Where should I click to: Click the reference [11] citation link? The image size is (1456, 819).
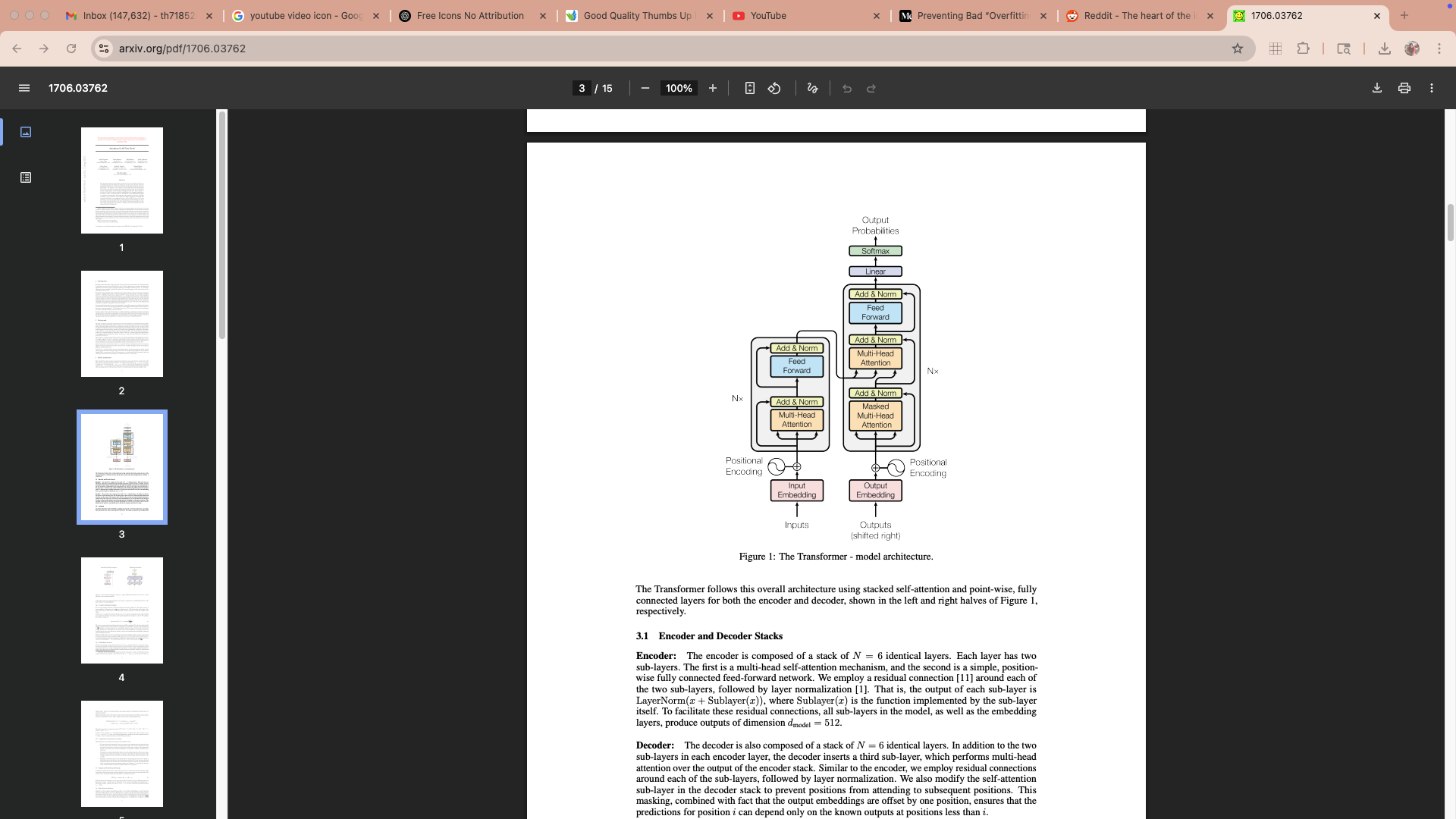coord(965,678)
